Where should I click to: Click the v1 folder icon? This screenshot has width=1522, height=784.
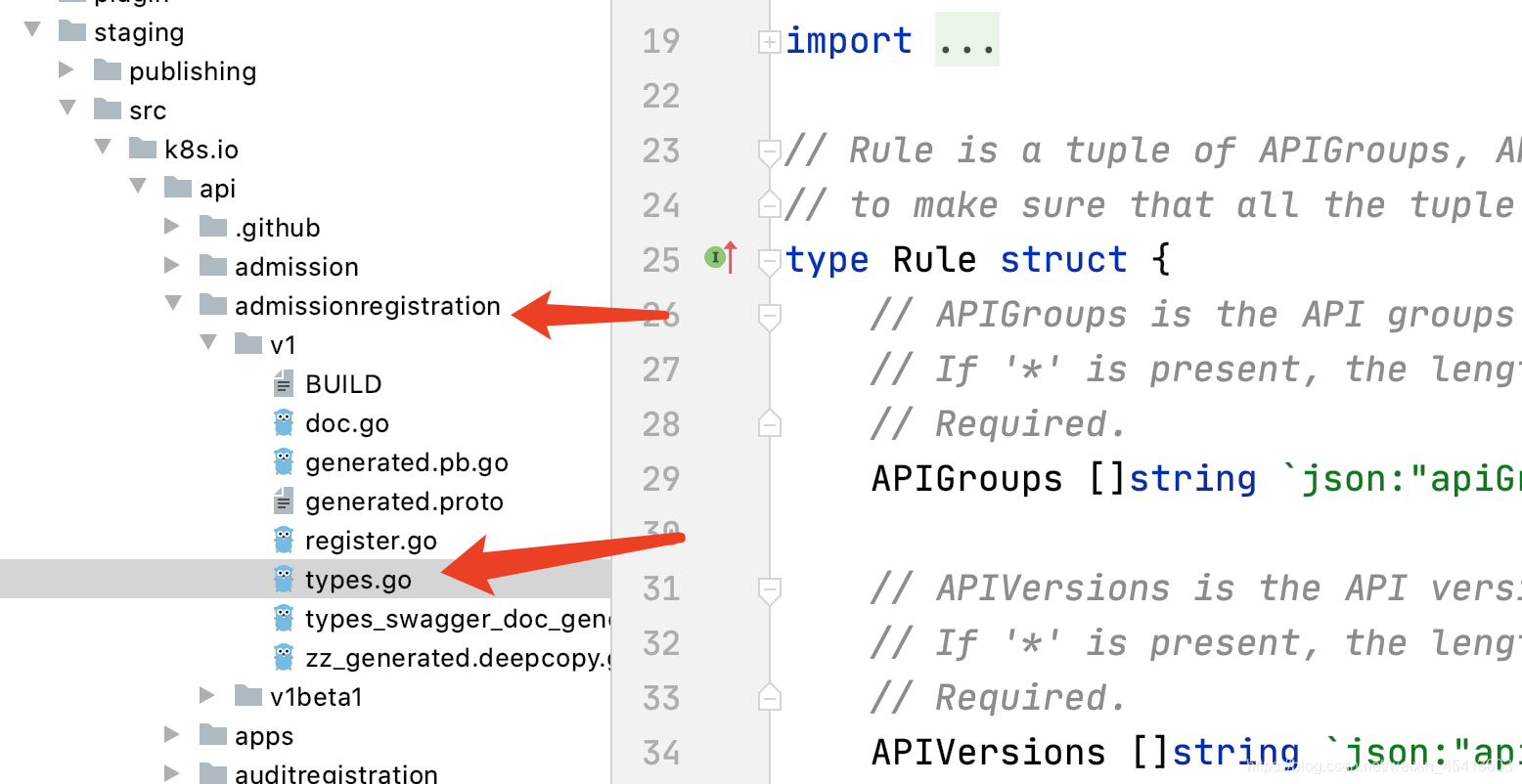(x=248, y=344)
